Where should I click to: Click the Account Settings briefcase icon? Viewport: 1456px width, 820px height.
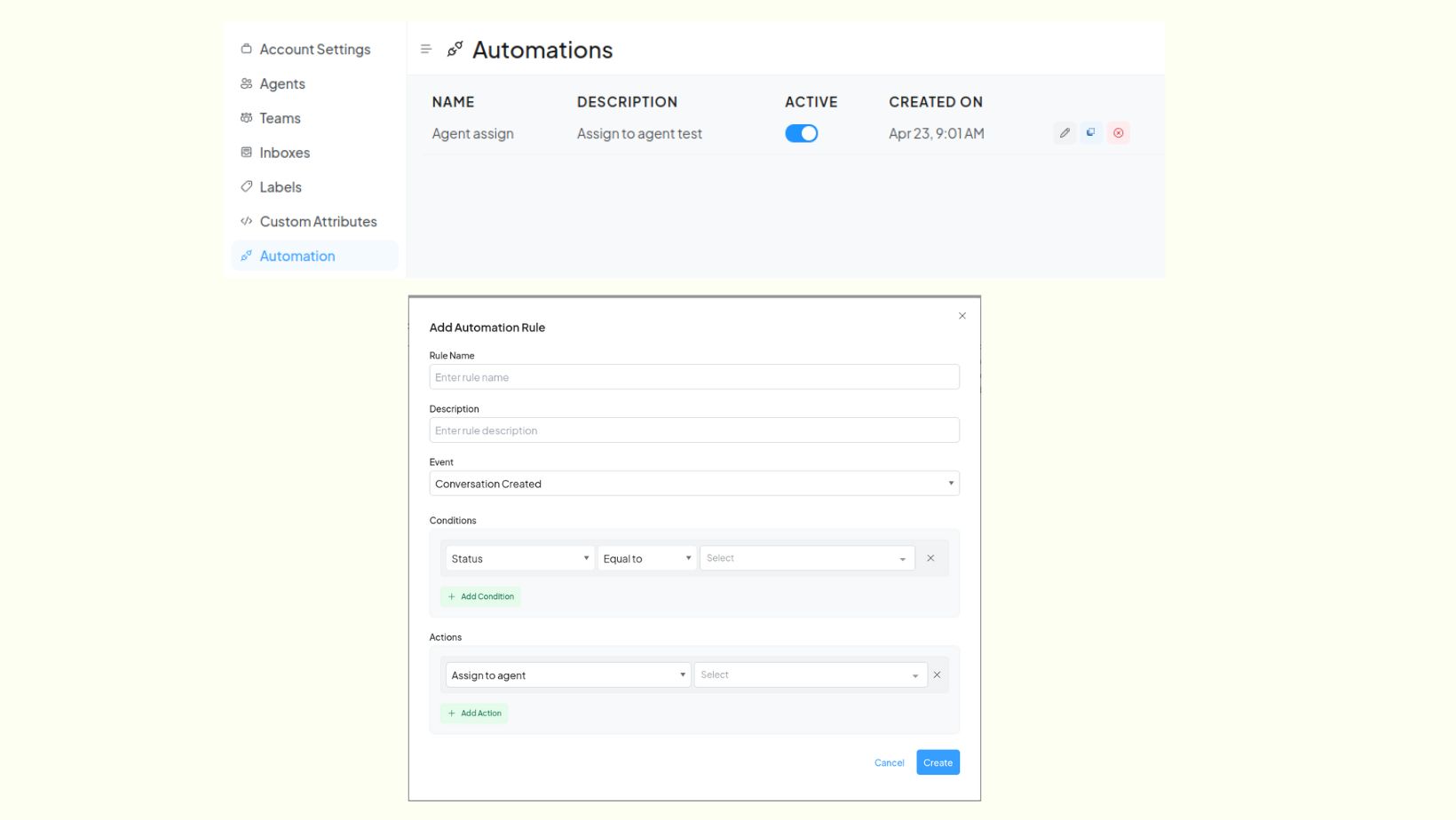tap(246, 49)
